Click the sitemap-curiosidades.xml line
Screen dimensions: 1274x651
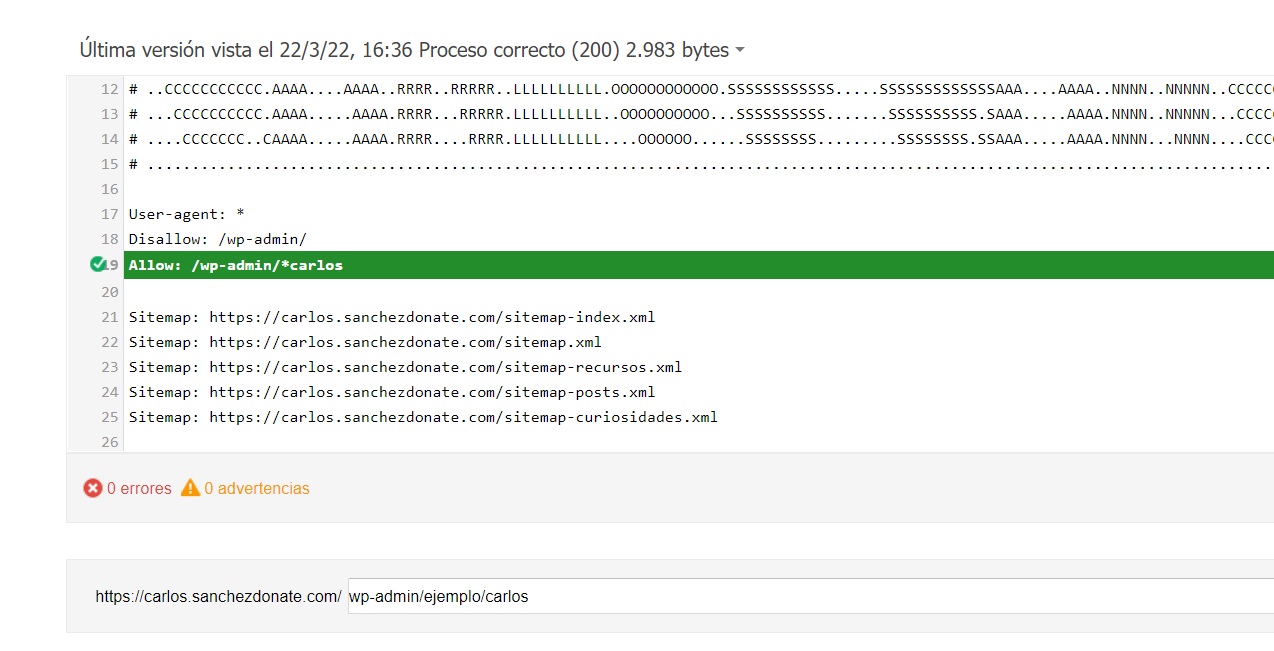(423, 417)
